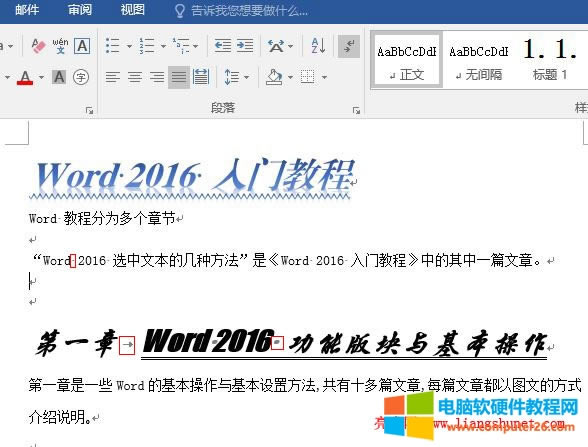Screen dimensions: 588x447
Task: Click the chapter heading 第一章
Action: pos(77,343)
